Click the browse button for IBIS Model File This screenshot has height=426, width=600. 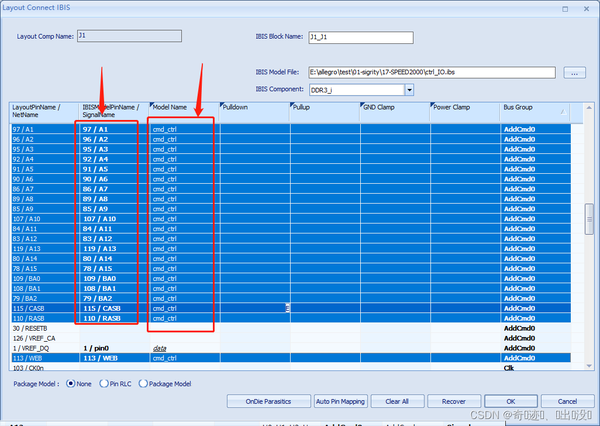[574, 72]
